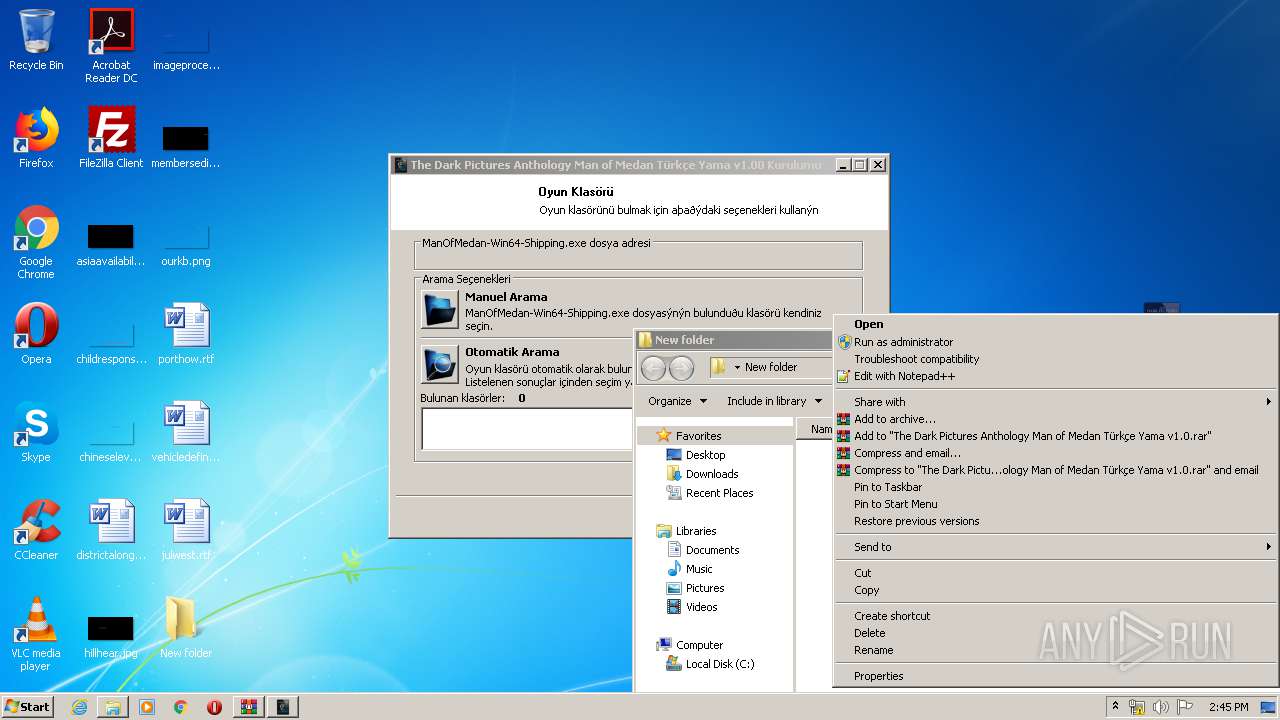Choose Pin to Taskbar
This screenshot has width=1280, height=720.
point(1055,487)
